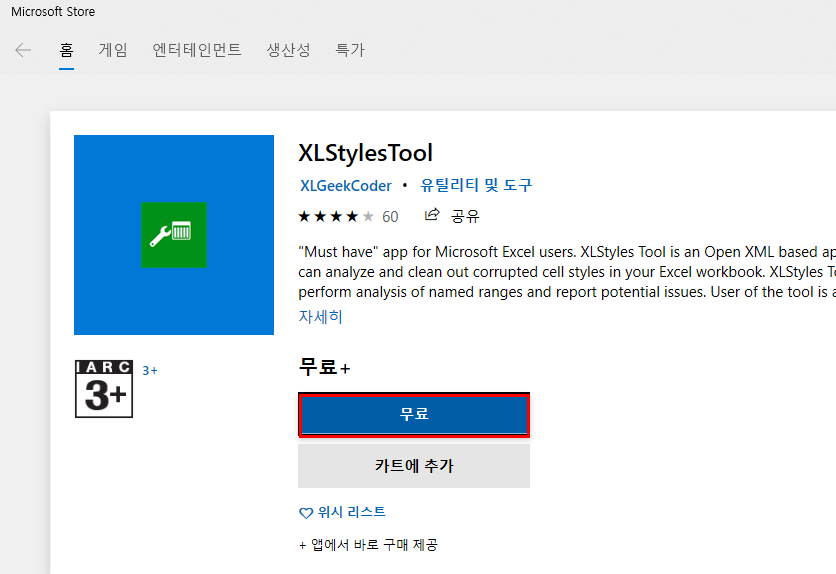Click the Microsoft Store window title
Screen dimensions: 836x574
[x=53, y=12]
